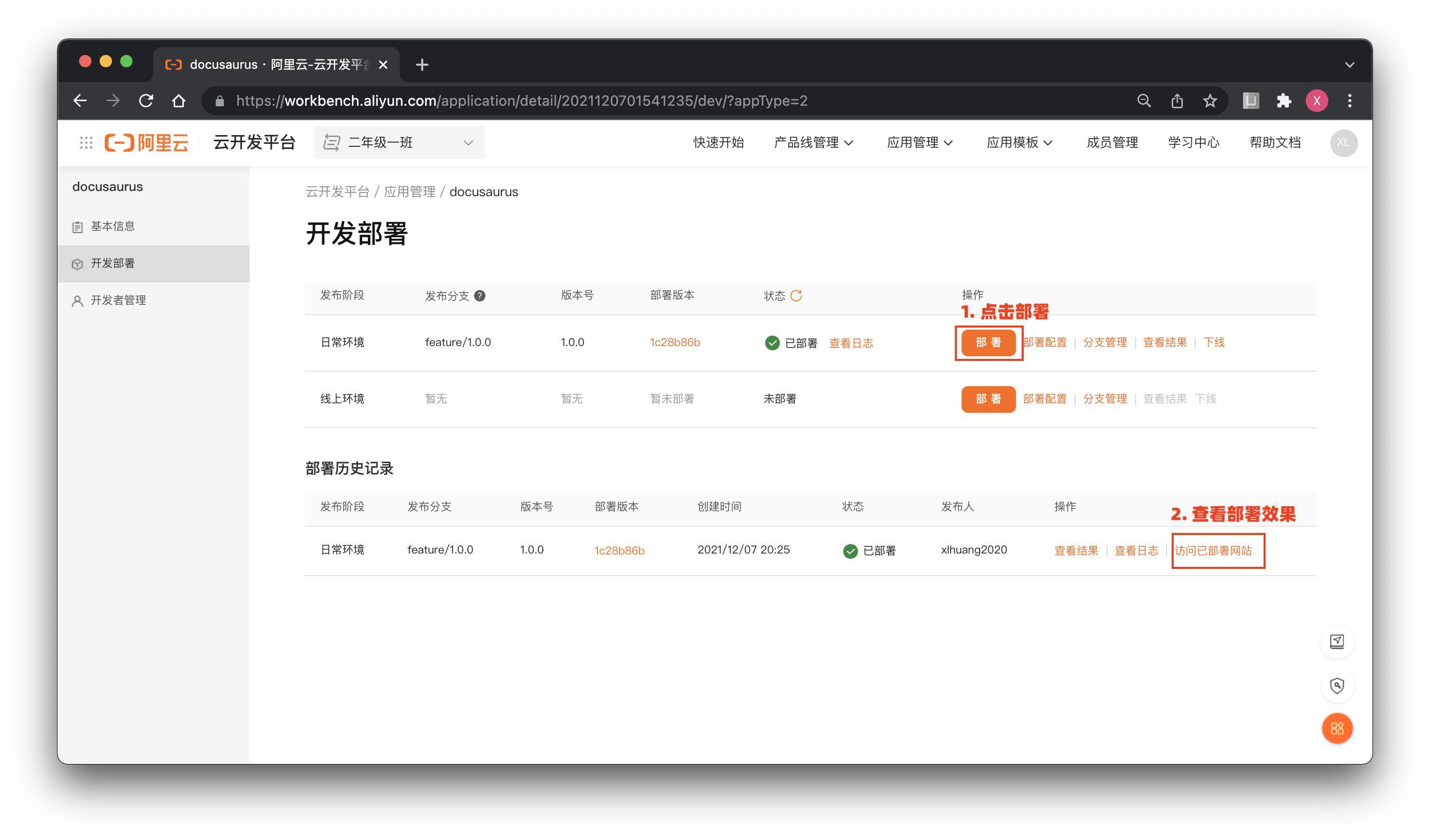
Task: Refresh deployment status using the 状态 refresh icon
Action: [x=798, y=295]
